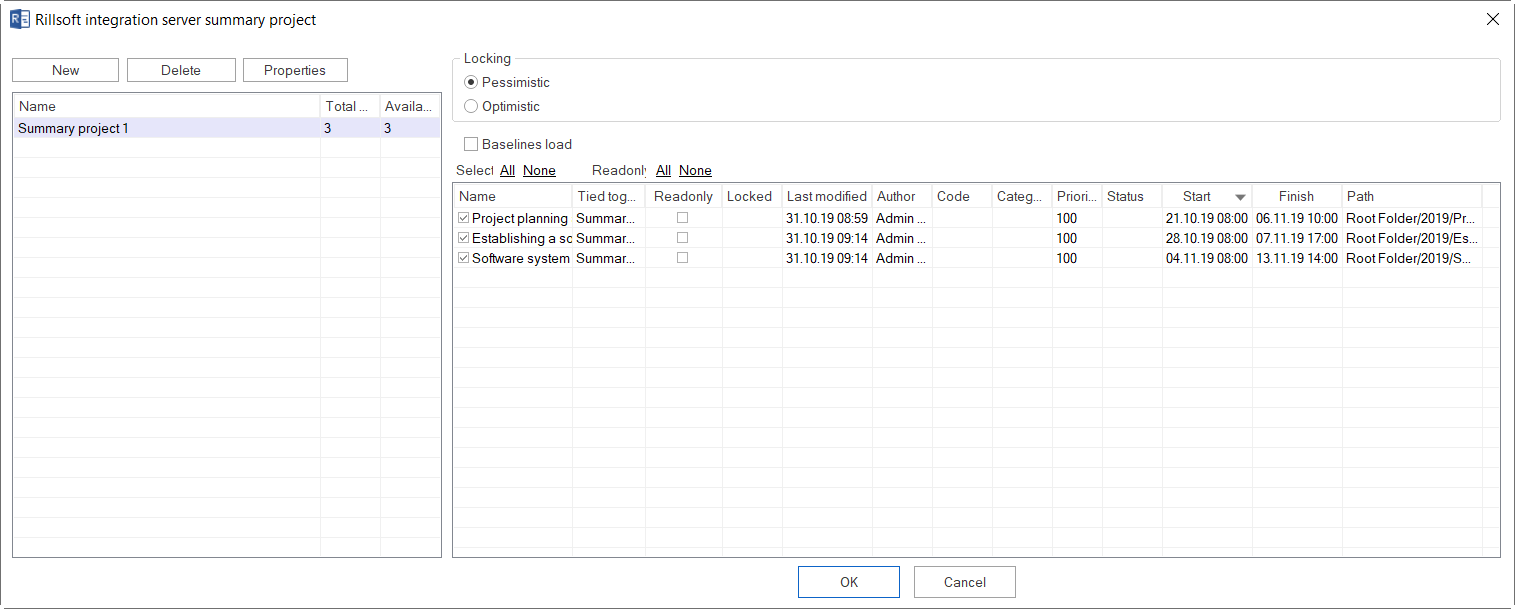
Task: Select Optimistic locking option
Action: point(471,106)
